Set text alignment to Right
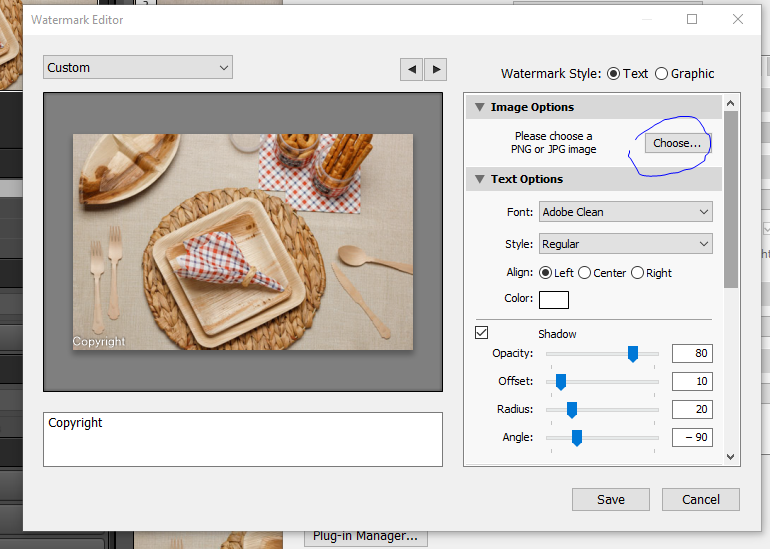Viewport: 770px width, 549px height. click(x=638, y=273)
